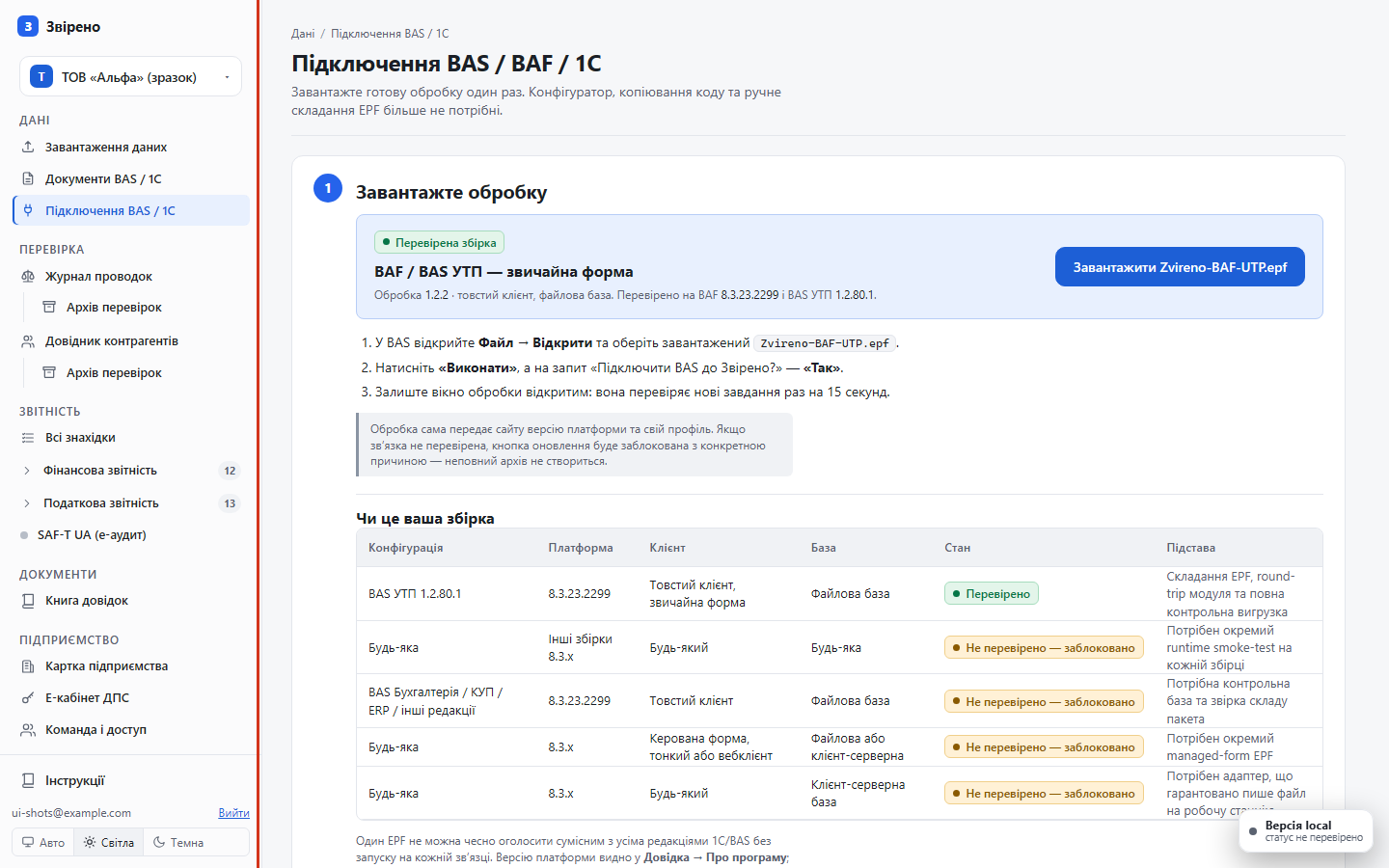Click blocked status in Клієнт-серверна база row
This screenshot has width=1389, height=868.
[x=1044, y=794]
